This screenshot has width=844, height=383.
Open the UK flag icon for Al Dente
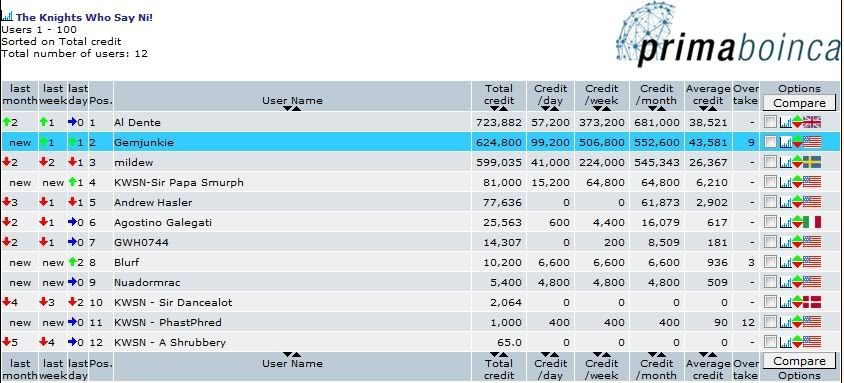(x=812, y=123)
